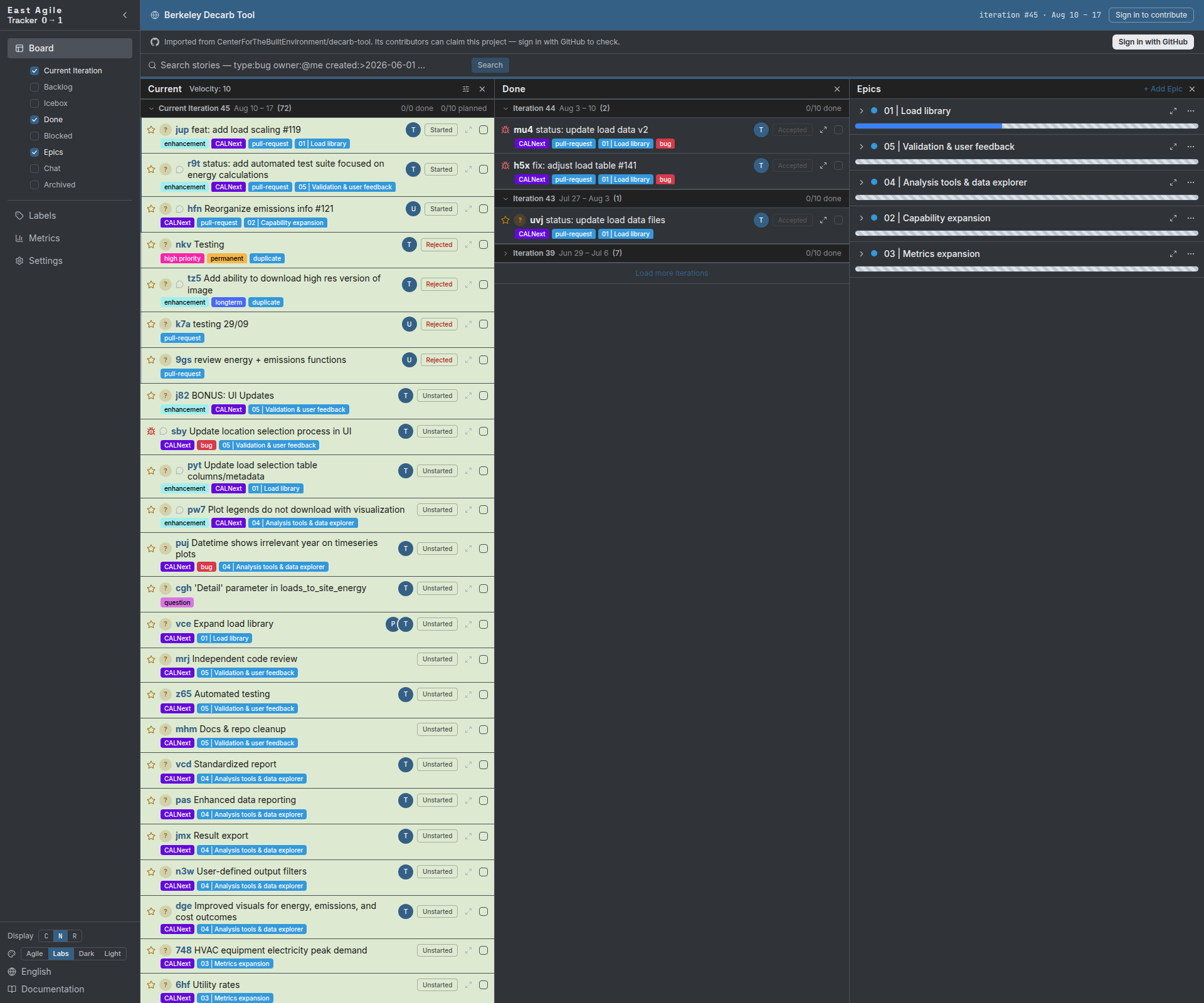This screenshot has height=1003, width=1204.
Task: Click Sign in with GitHub button
Action: (1153, 42)
